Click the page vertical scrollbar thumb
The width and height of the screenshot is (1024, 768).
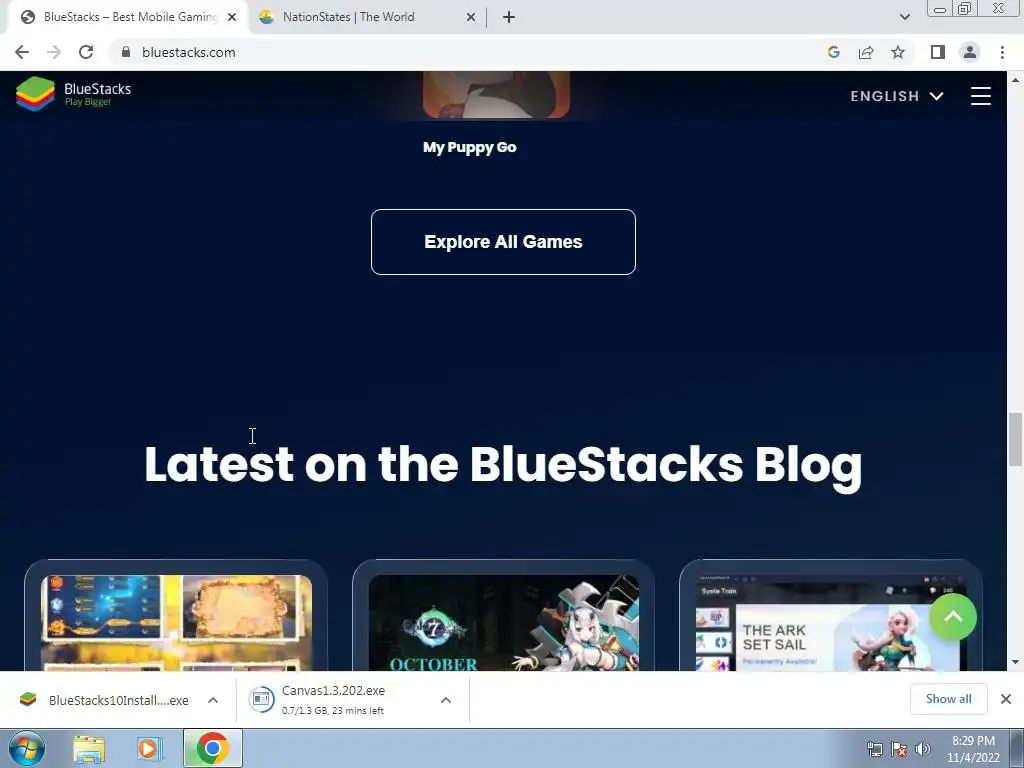coord(1016,440)
